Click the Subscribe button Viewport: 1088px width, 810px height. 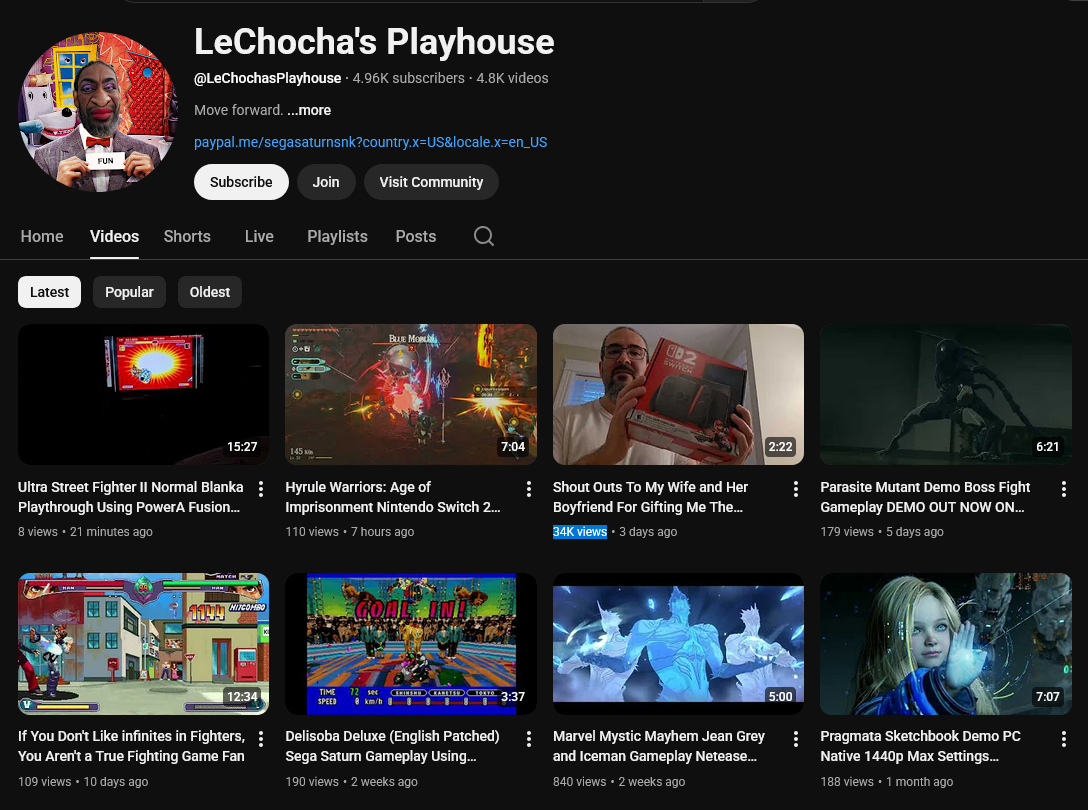[241, 182]
